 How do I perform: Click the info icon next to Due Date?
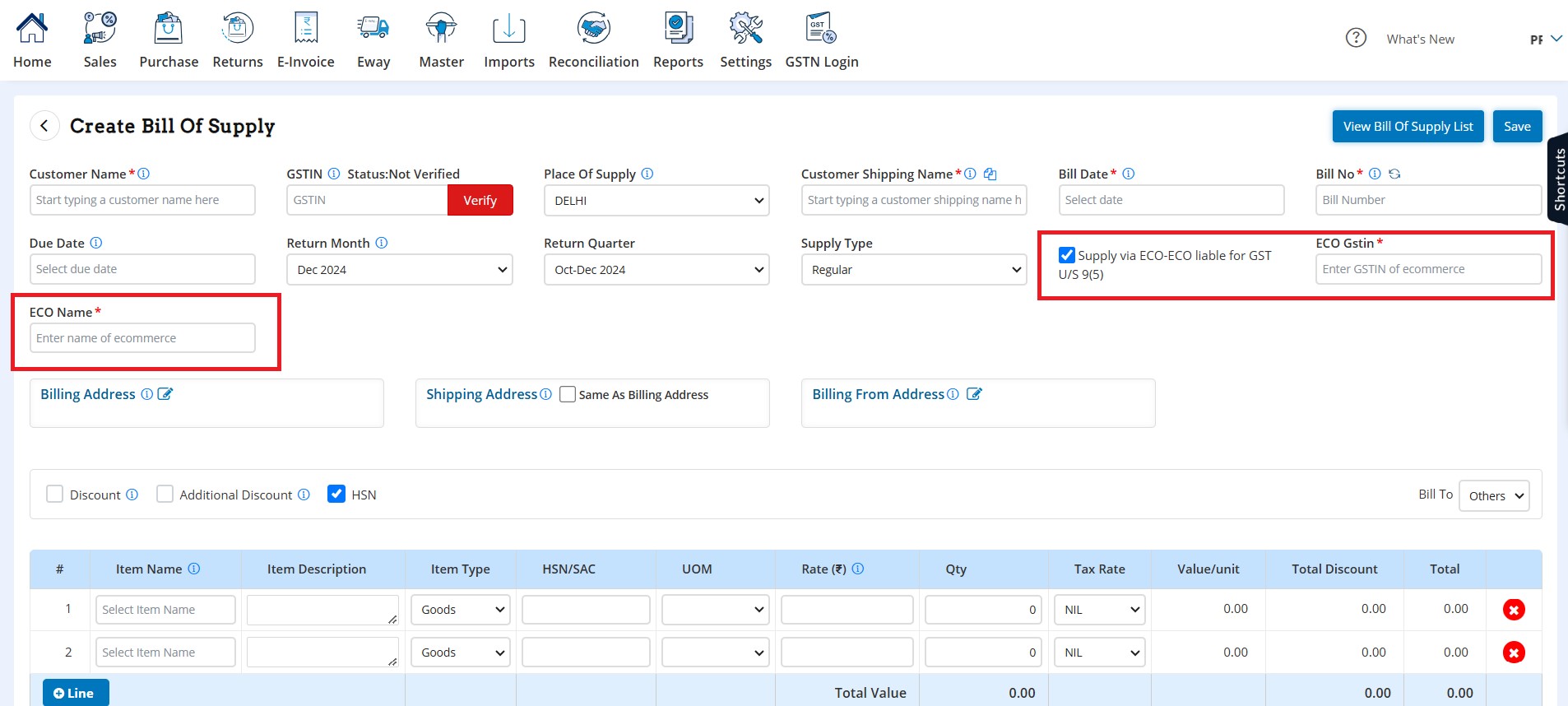click(x=96, y=243)
